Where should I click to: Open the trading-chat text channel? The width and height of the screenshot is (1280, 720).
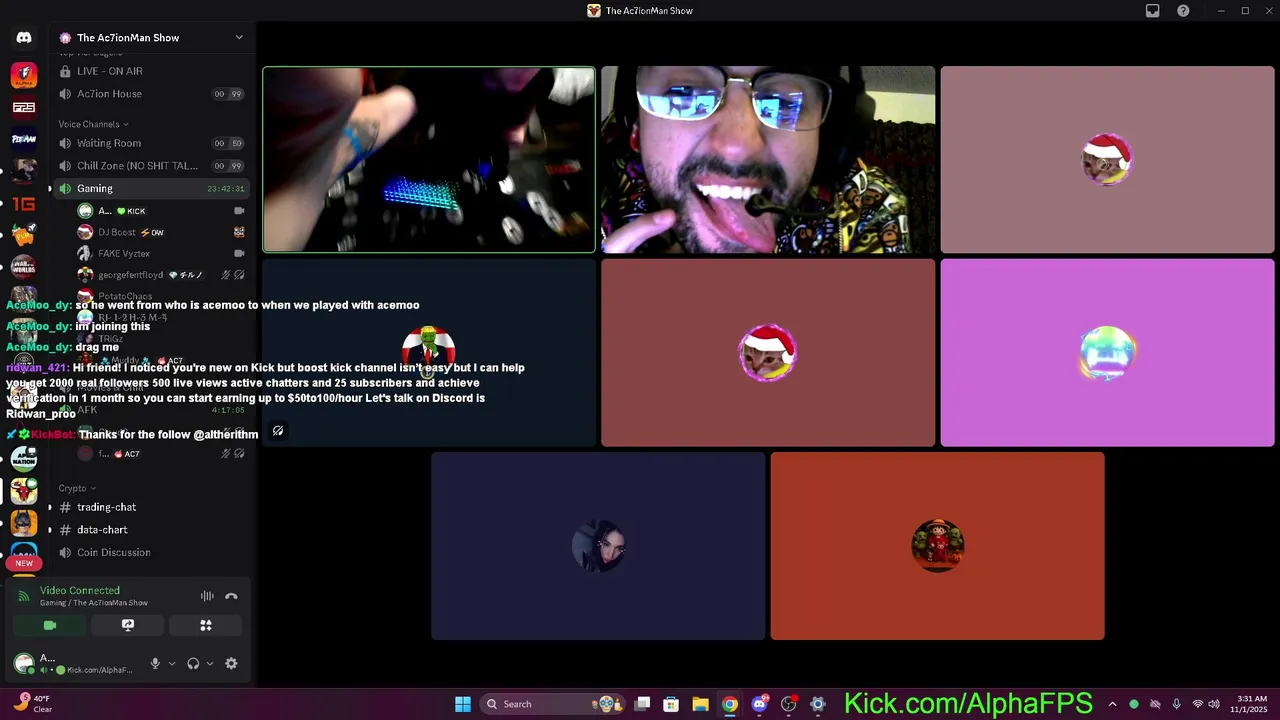[150, 507]
